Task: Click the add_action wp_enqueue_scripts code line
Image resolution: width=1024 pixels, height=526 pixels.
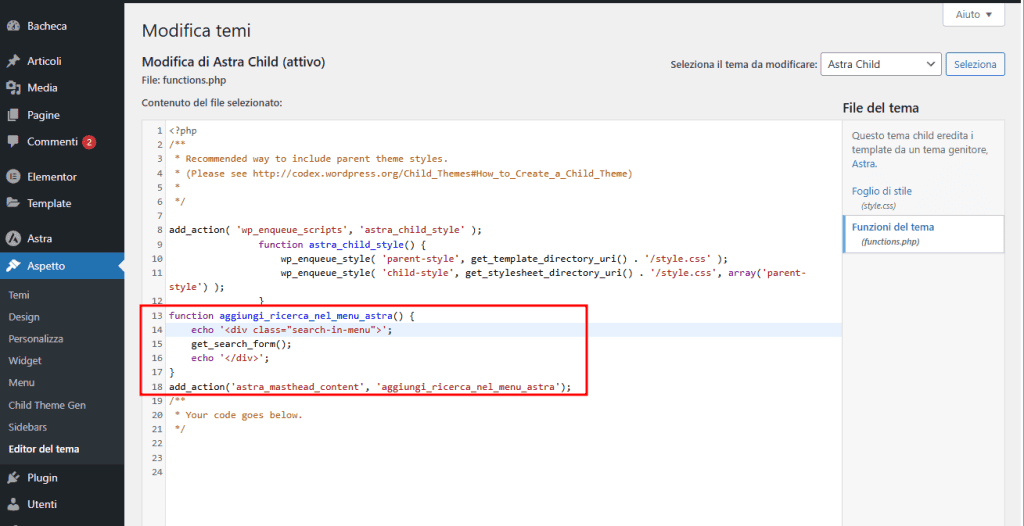Action: 325,230
